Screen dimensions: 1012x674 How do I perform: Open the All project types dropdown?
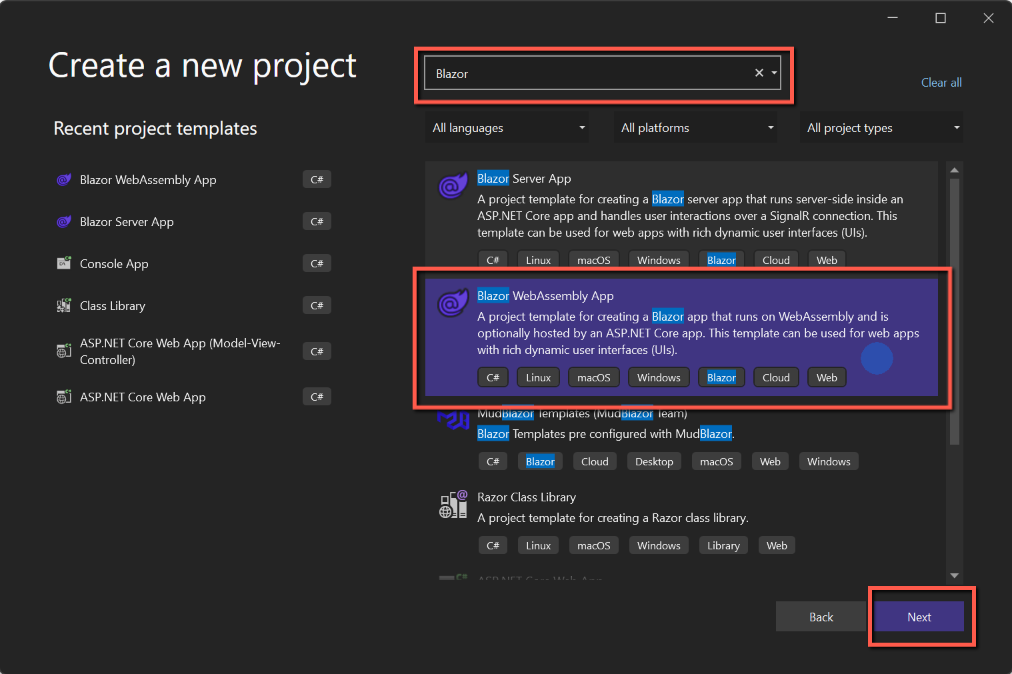[x=883, y=128]
